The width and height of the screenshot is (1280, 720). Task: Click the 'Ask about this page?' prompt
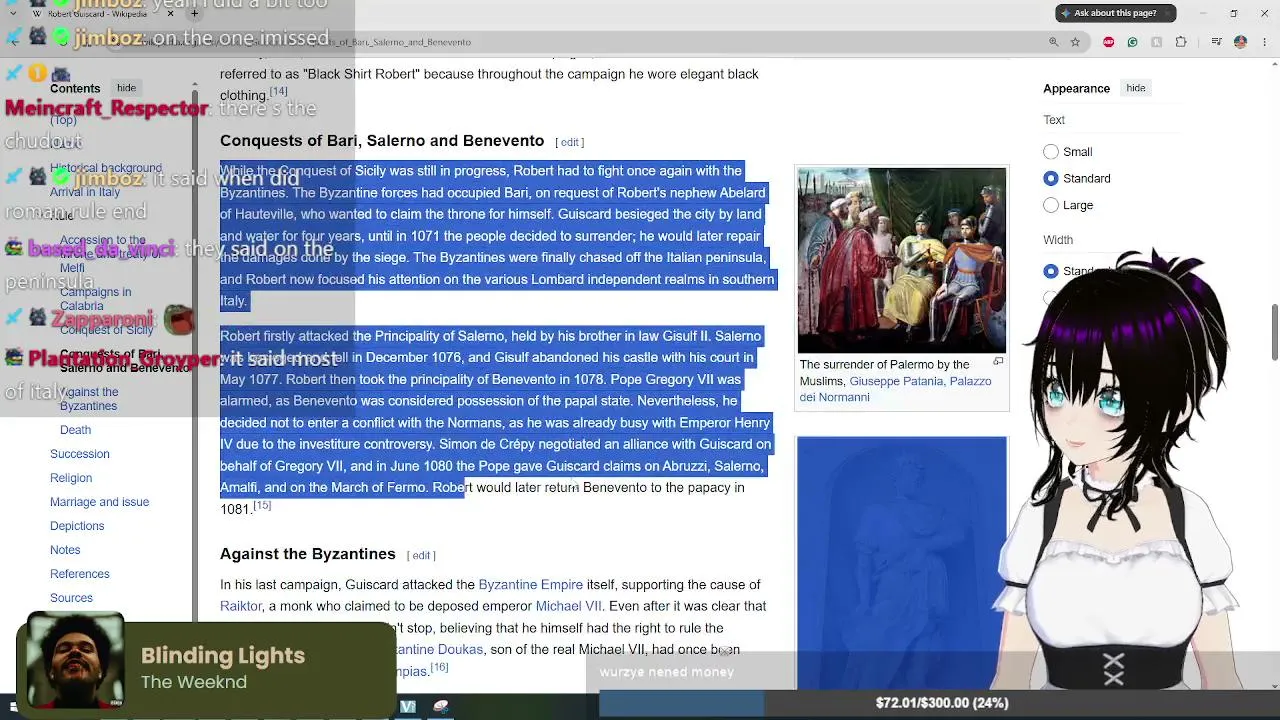tap(1115, 13)
